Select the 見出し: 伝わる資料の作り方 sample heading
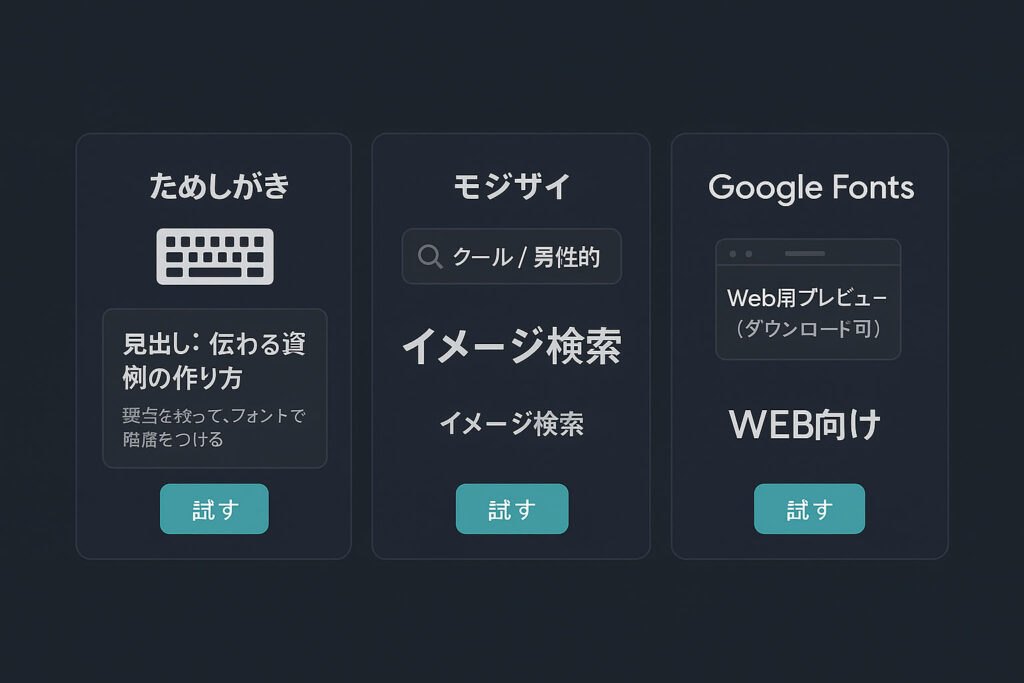 [x=214, y=360]
